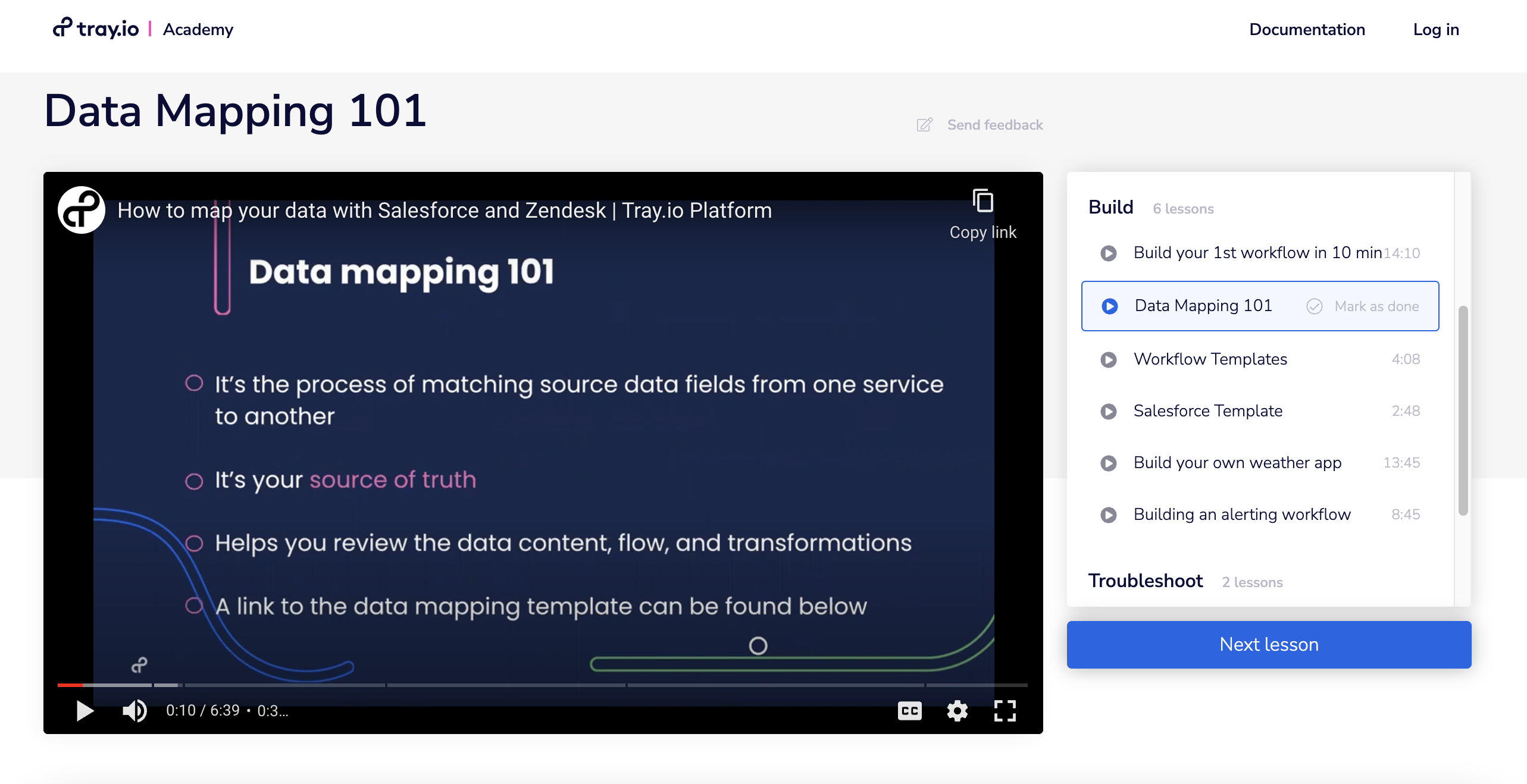Seek on the video progress bar
The width and height of the screenshot is (1527, 784).
[536, 685]
